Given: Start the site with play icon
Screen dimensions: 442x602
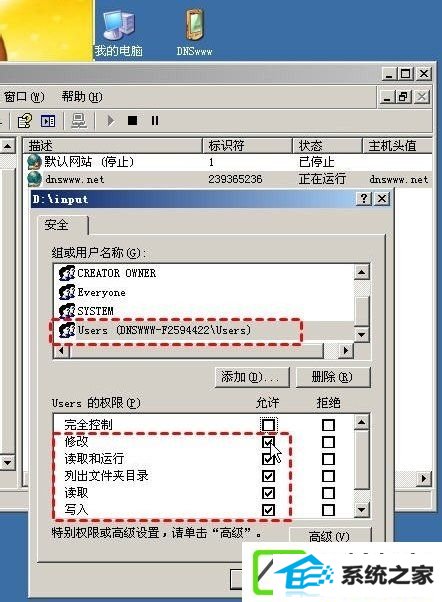Looking at the screenshot, I should 111,121.
